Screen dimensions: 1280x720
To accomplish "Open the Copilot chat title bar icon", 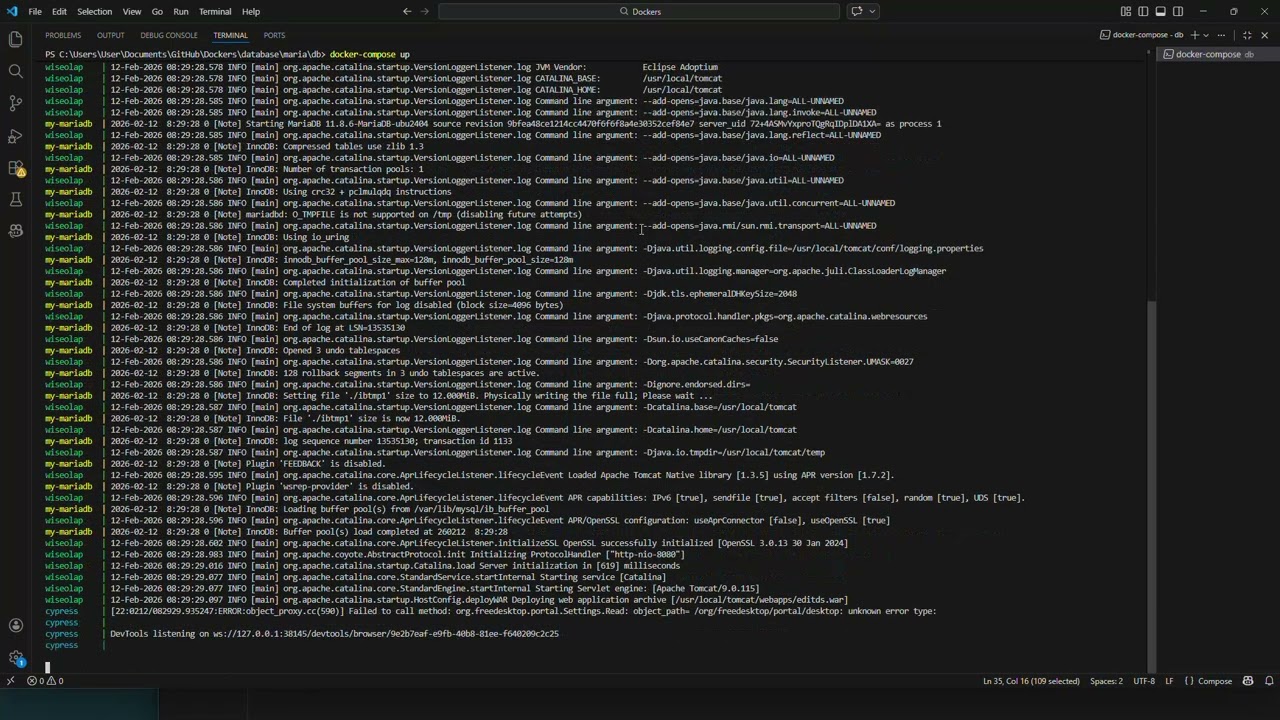I will point(856,11).
